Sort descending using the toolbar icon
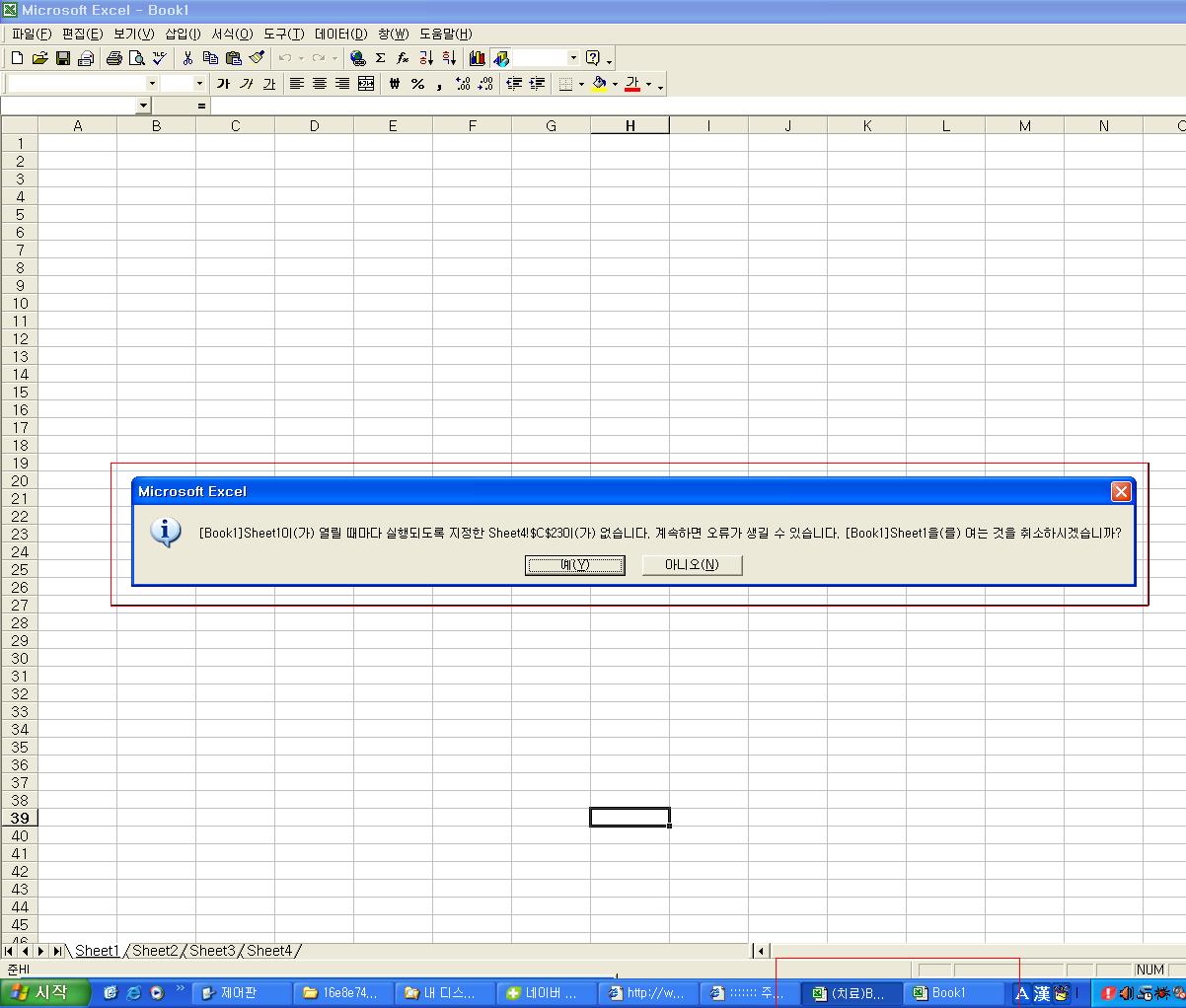Viewport: 1186px width, 1008px height. (x=449, y=58)
